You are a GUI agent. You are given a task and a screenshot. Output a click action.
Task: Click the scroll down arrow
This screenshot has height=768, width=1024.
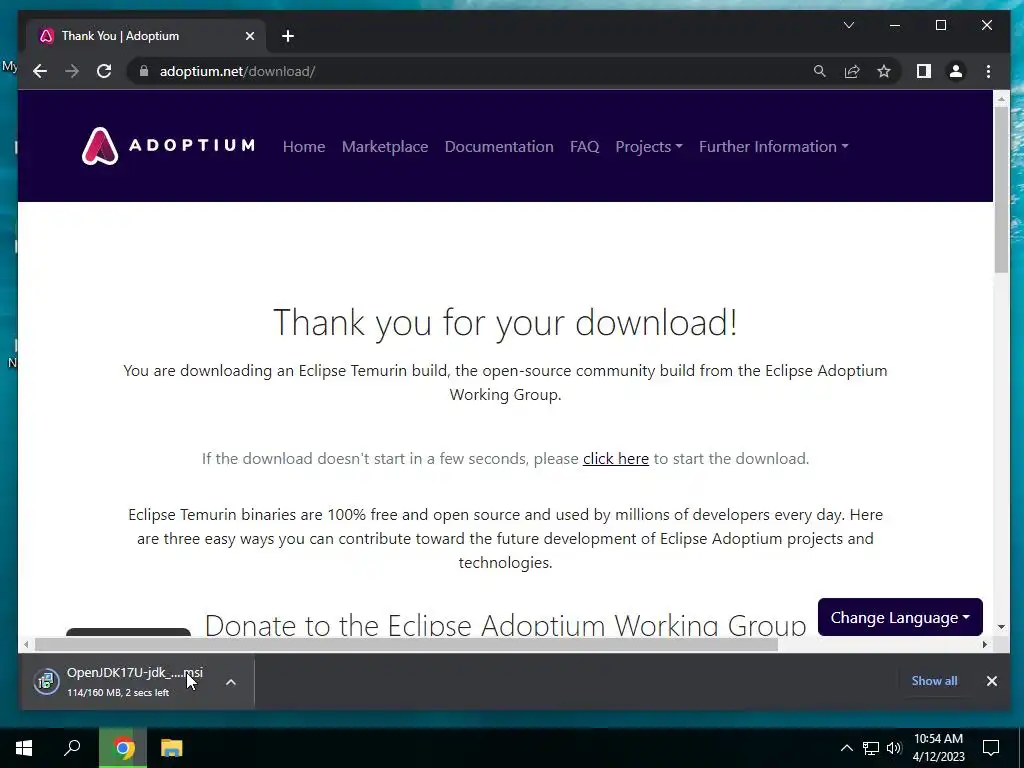click(x=1001, y=627)
